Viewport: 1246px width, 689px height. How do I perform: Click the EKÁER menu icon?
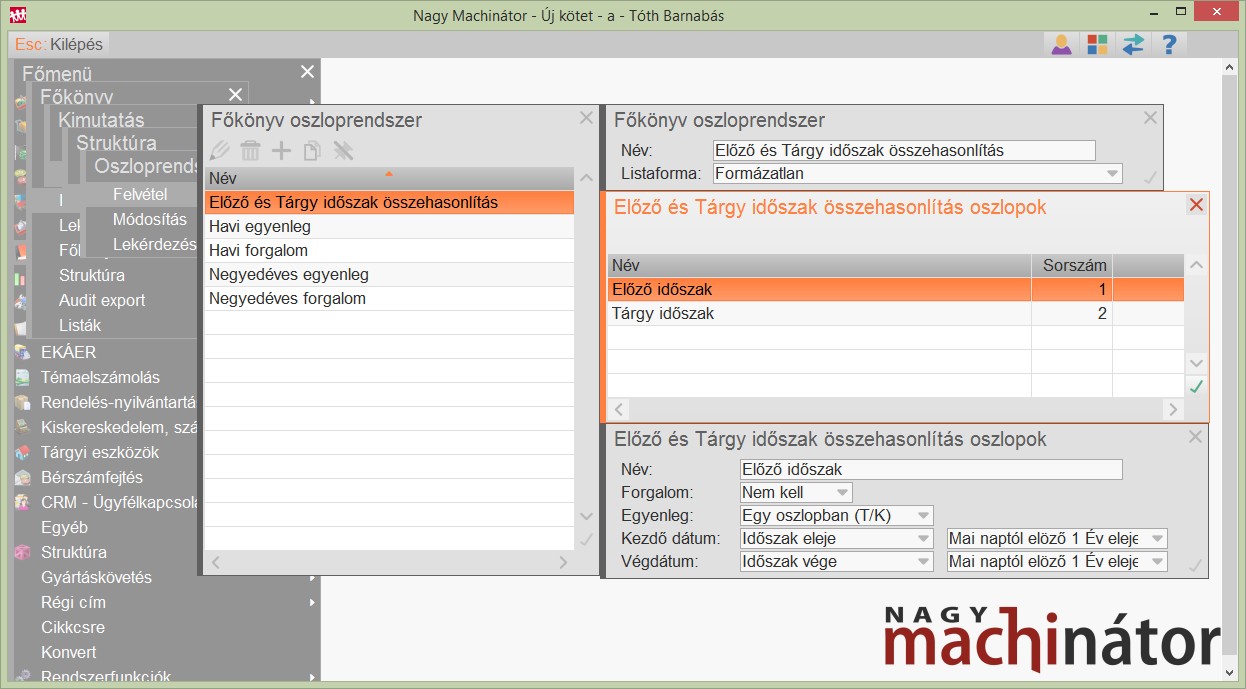point(23,352)
